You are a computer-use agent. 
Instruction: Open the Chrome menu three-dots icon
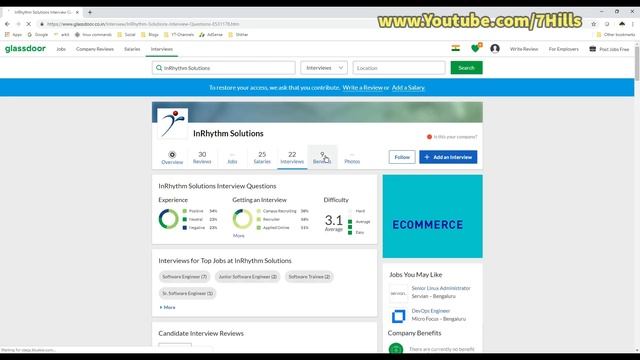[x=633, y=24]
